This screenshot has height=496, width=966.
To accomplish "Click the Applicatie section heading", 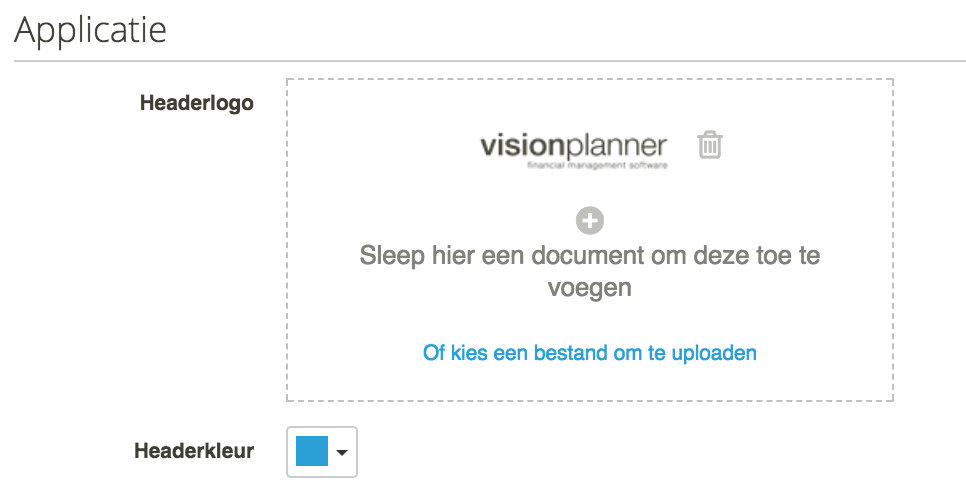I will 90,30.
